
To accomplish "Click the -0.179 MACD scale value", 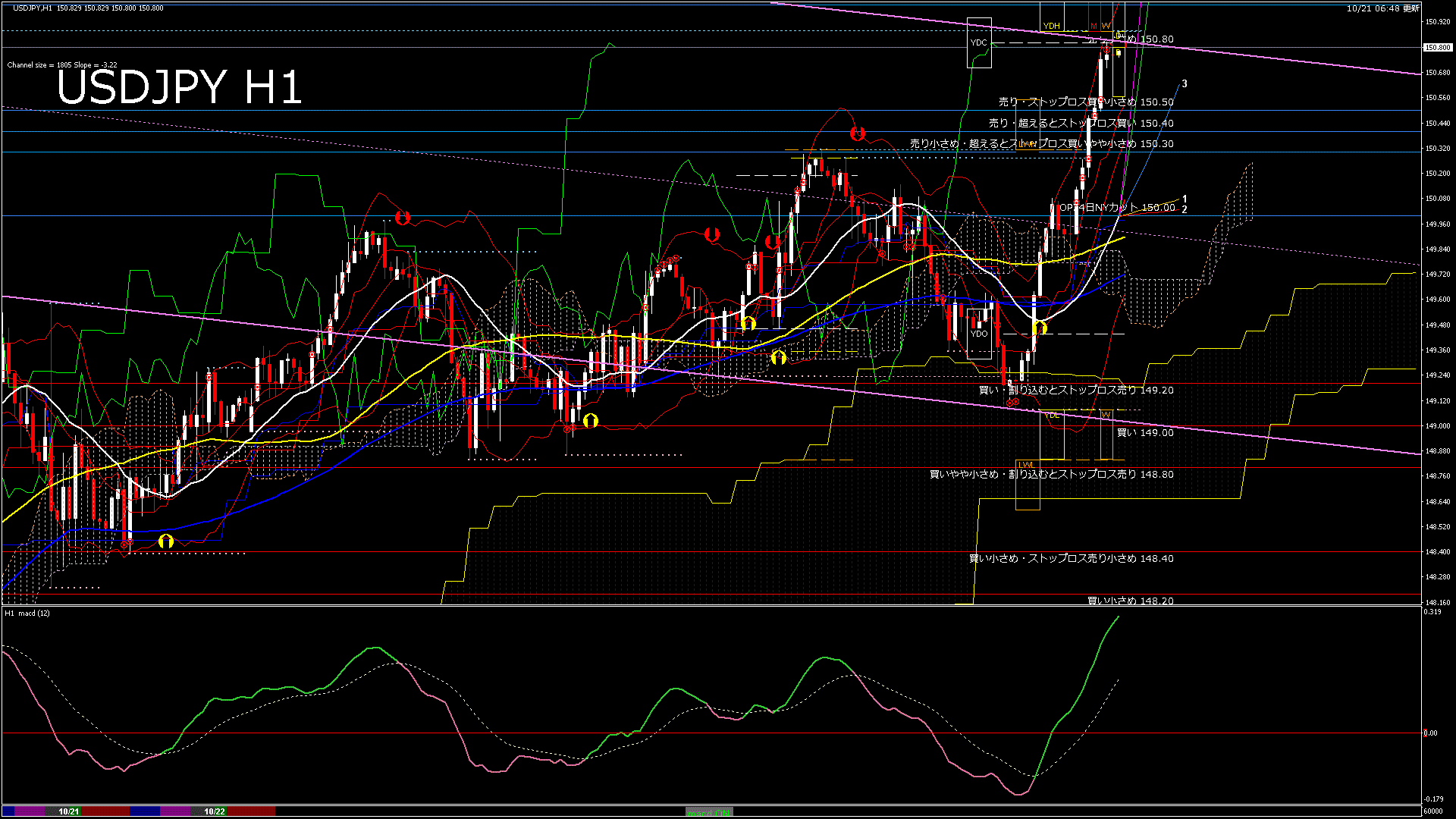I will tap(1434, 799).
